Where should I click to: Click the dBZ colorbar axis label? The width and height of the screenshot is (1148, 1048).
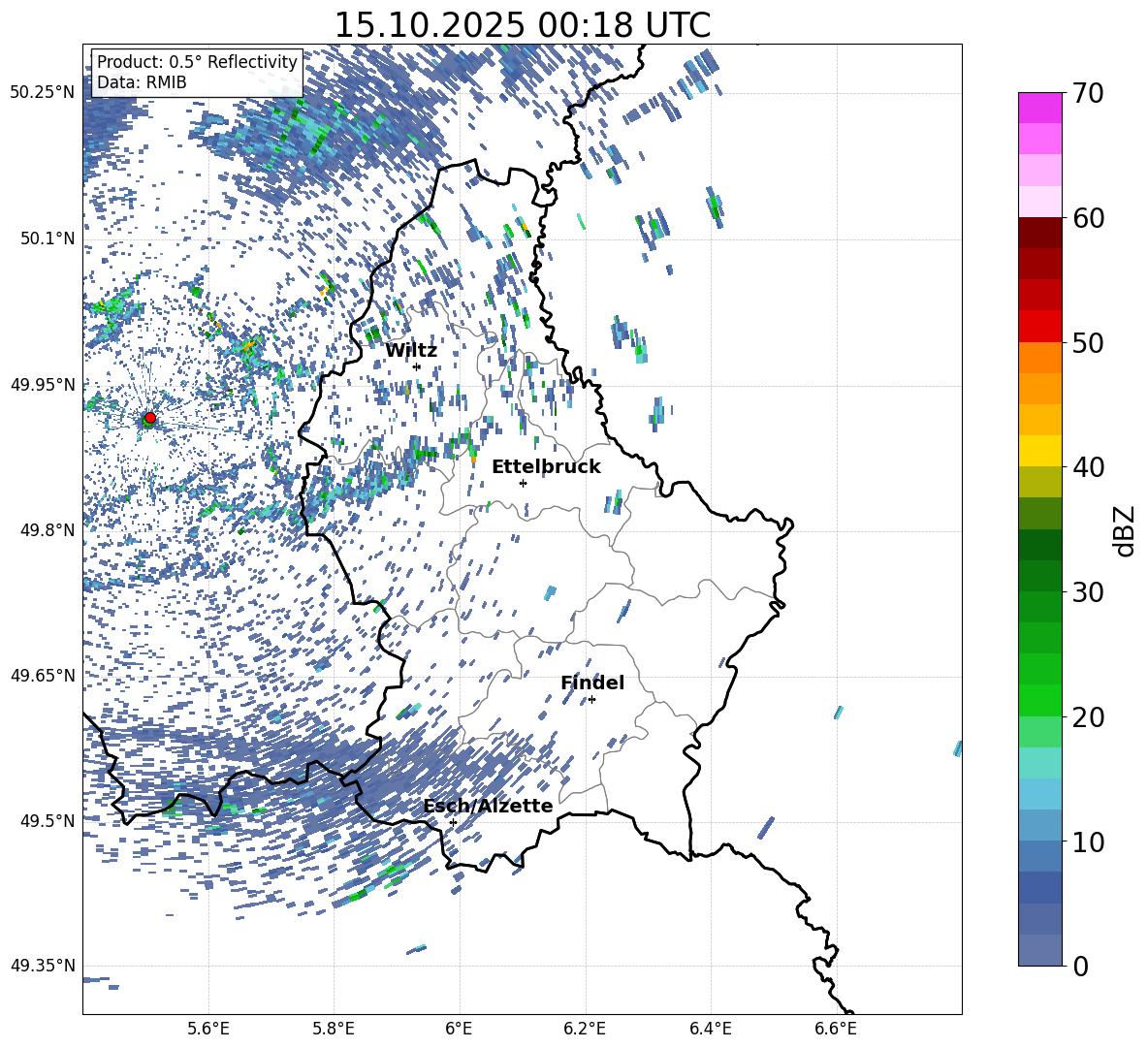[1126, 530]
